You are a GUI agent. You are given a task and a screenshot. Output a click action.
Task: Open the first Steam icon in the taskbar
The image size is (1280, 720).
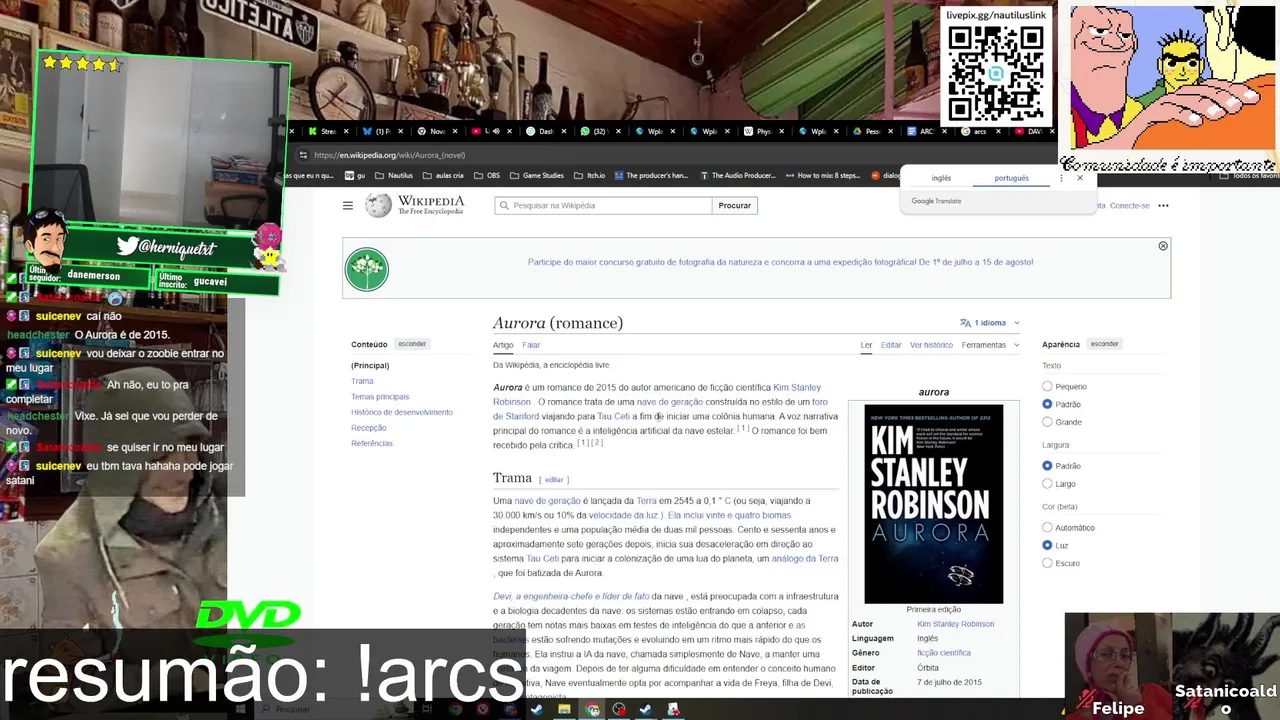537,709
